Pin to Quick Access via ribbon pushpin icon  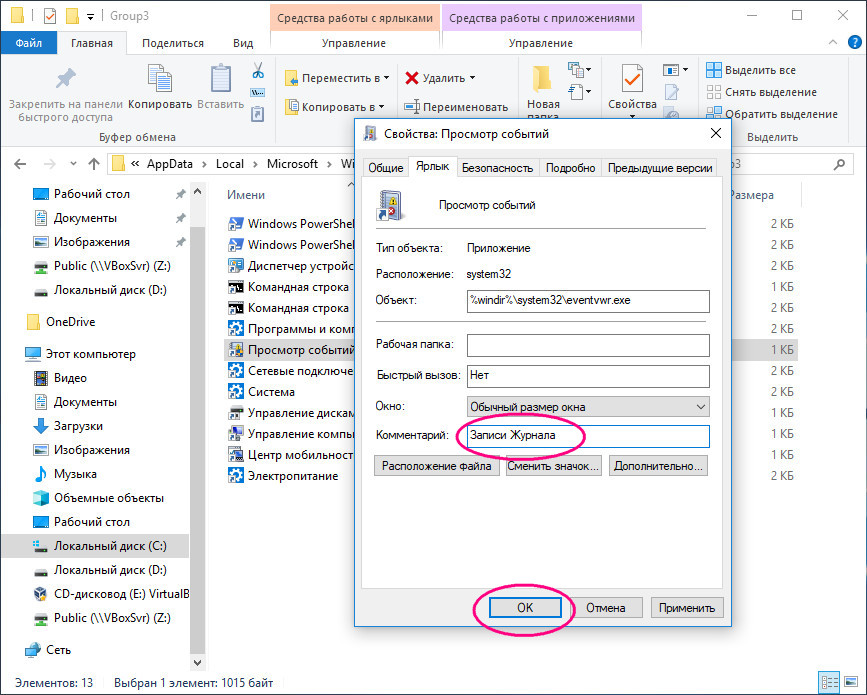pos(66,79)
